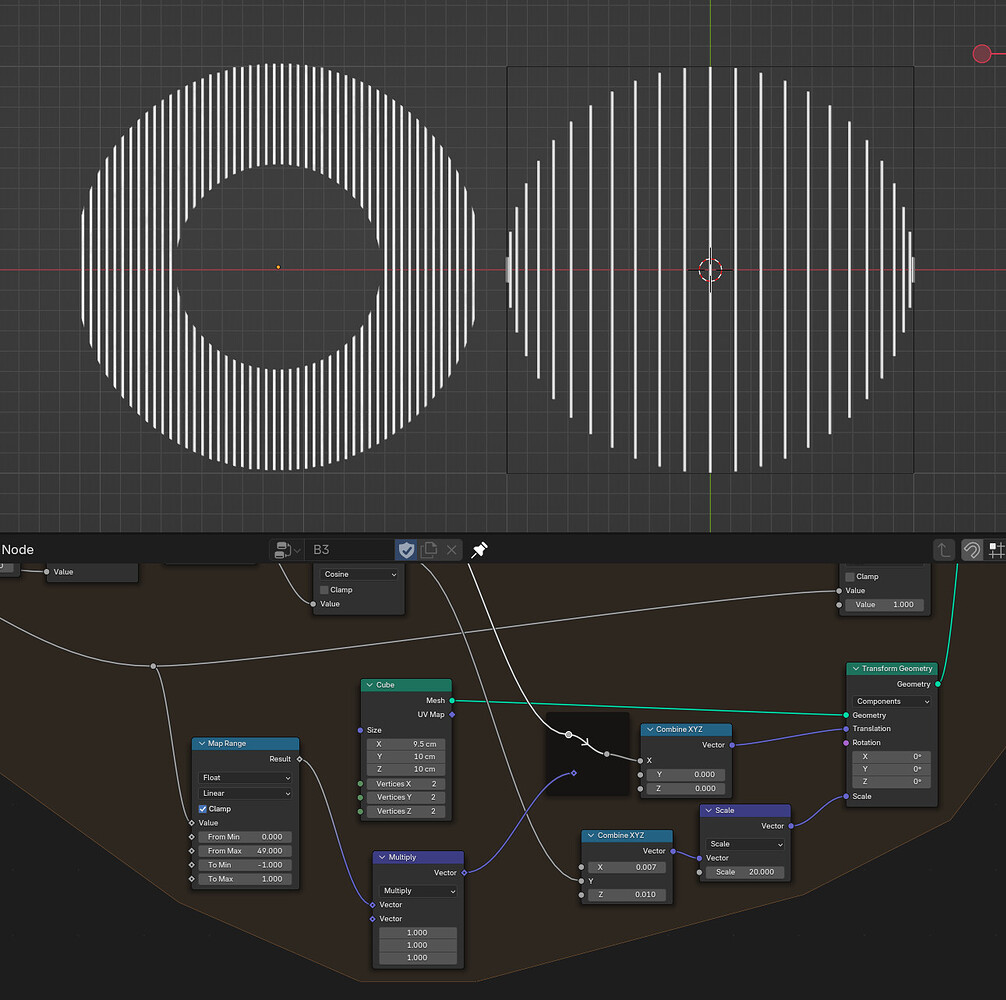The width and height of the screenshot is (1006, 1000).
Task: Toggle the fake user shield icon
Action: pyautogui.click(x=406, y=550)
